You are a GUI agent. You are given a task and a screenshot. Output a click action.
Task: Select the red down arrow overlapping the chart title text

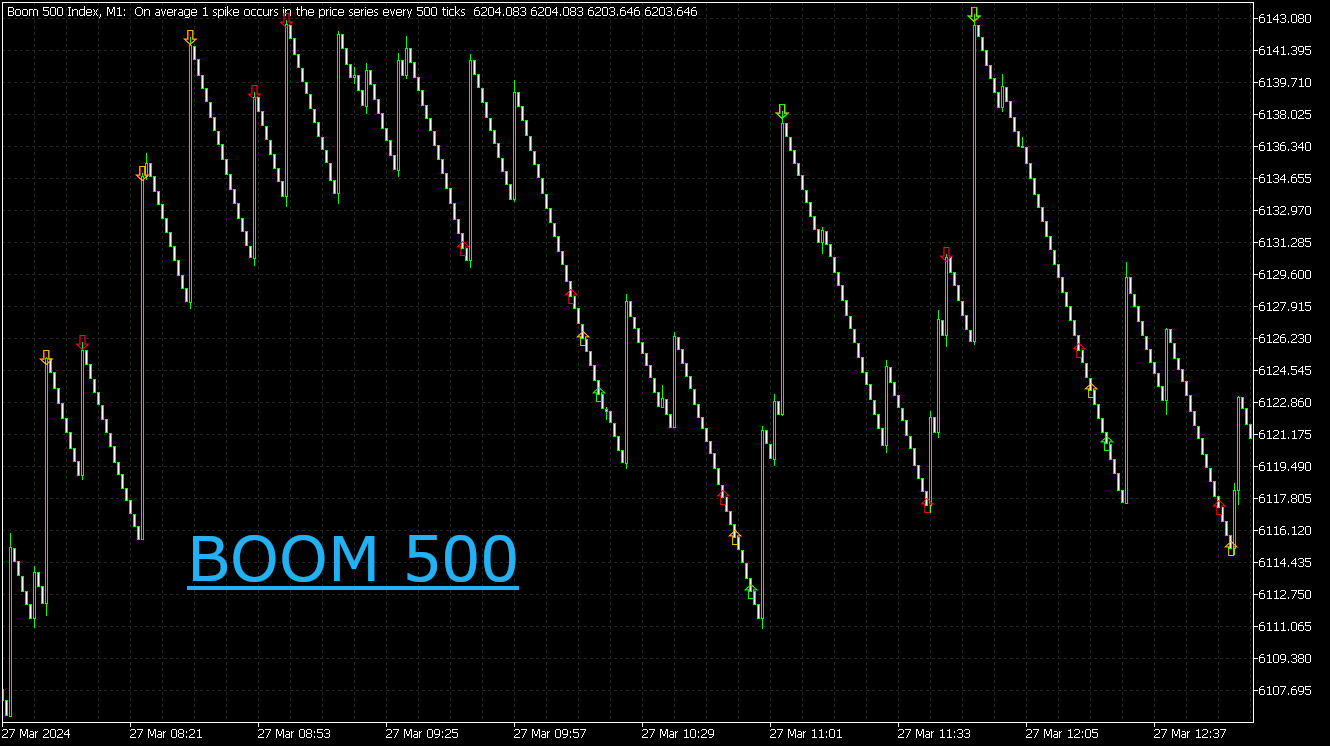pyautogui.click(x=287, y=20)
